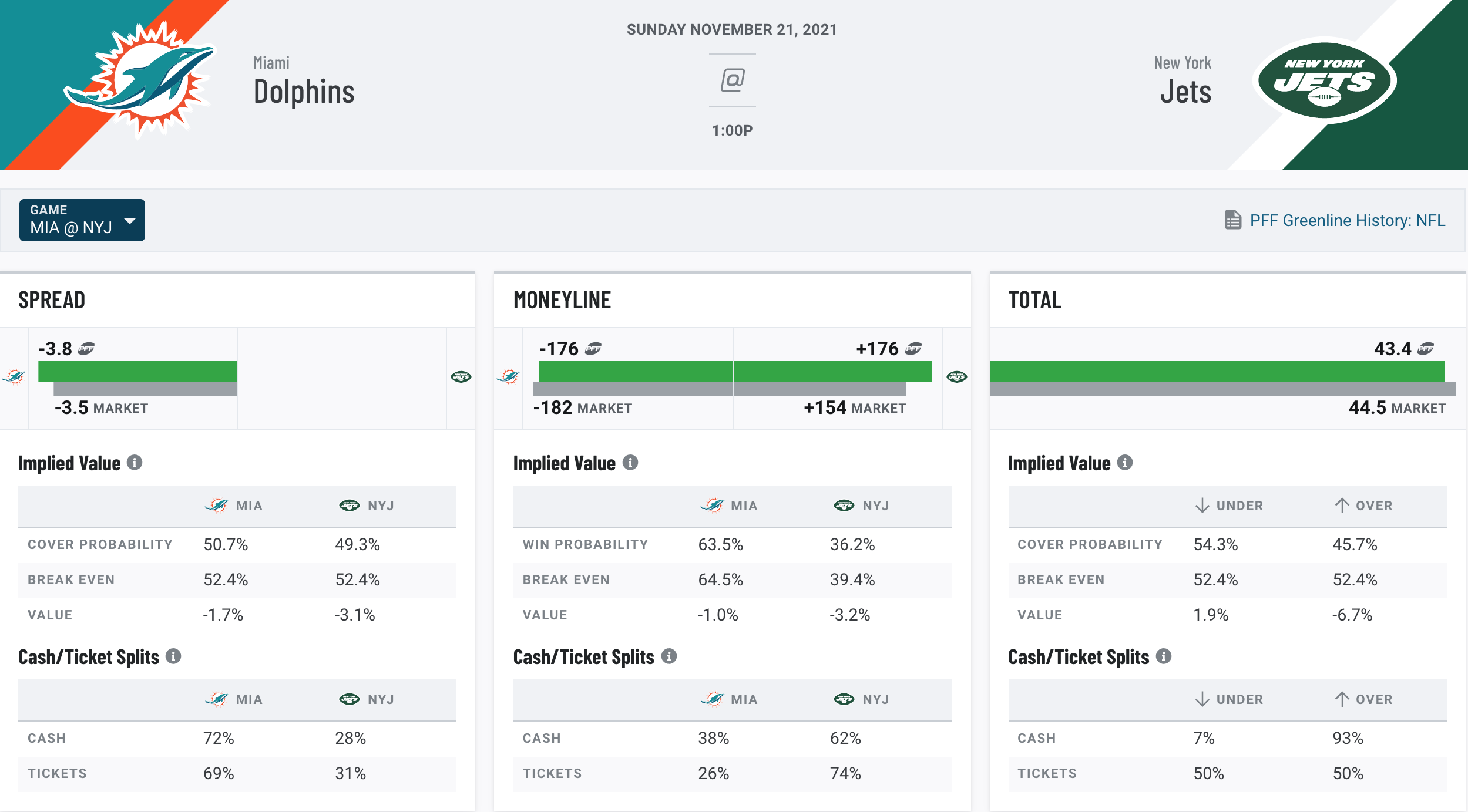Image resolution: width=1468 pixels, height=812 pixels.
Task: Click Dolphins icon in Spread Implied Value header
Action: point(217,505)
